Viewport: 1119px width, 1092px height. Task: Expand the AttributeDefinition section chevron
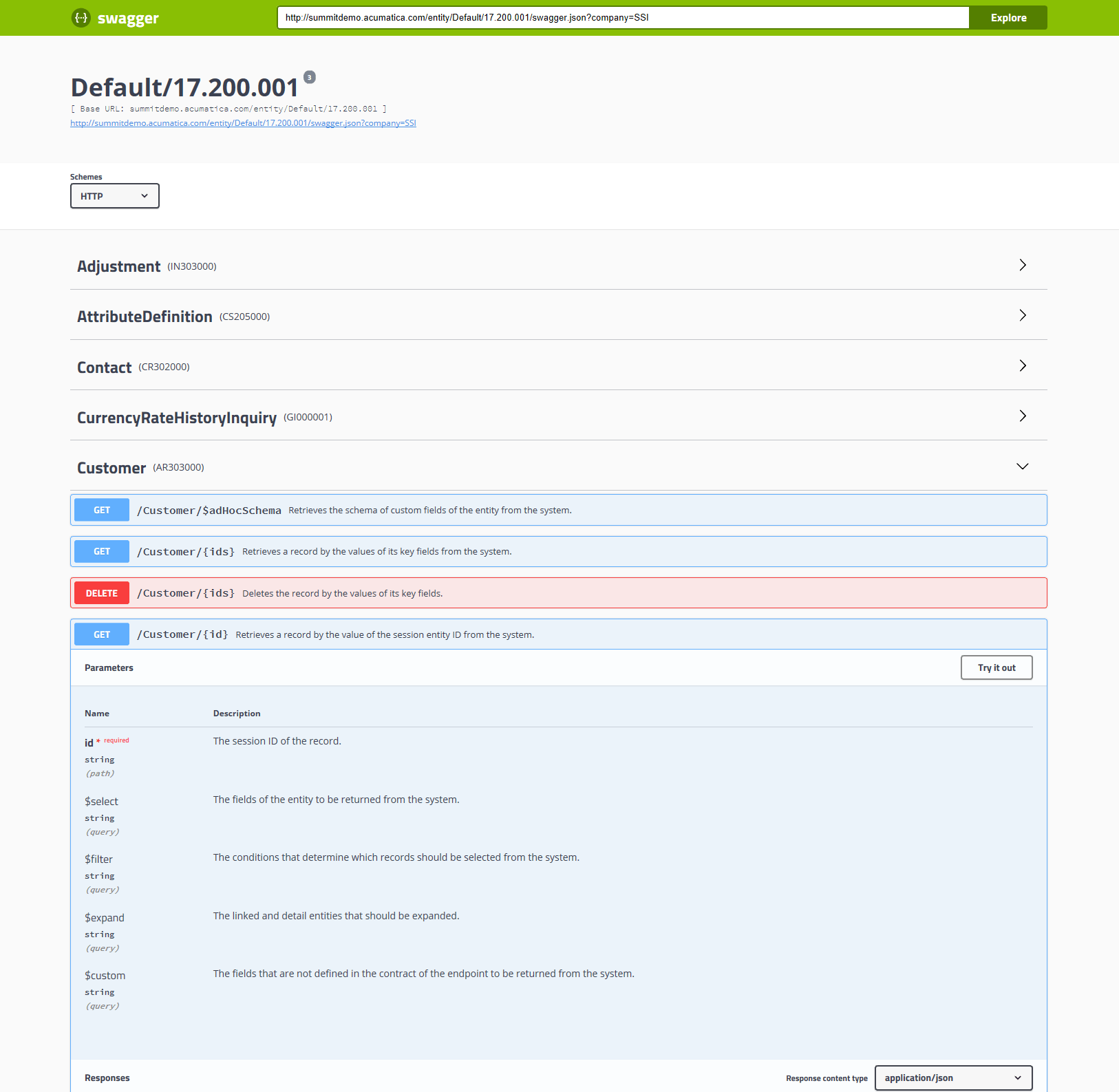pyautogui.click(x=1023, y=315)
